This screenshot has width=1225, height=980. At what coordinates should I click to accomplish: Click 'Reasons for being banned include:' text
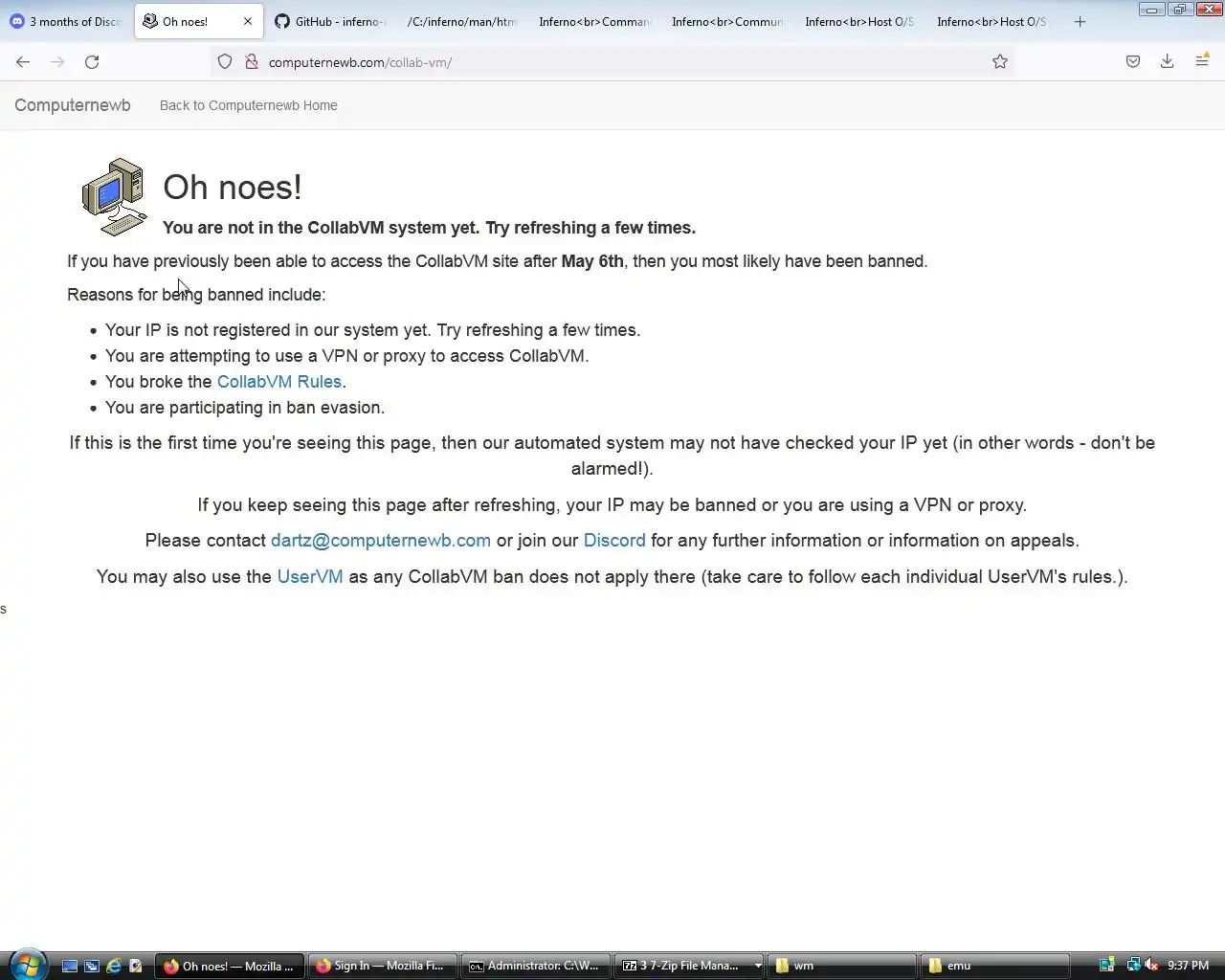pos(196,295)
